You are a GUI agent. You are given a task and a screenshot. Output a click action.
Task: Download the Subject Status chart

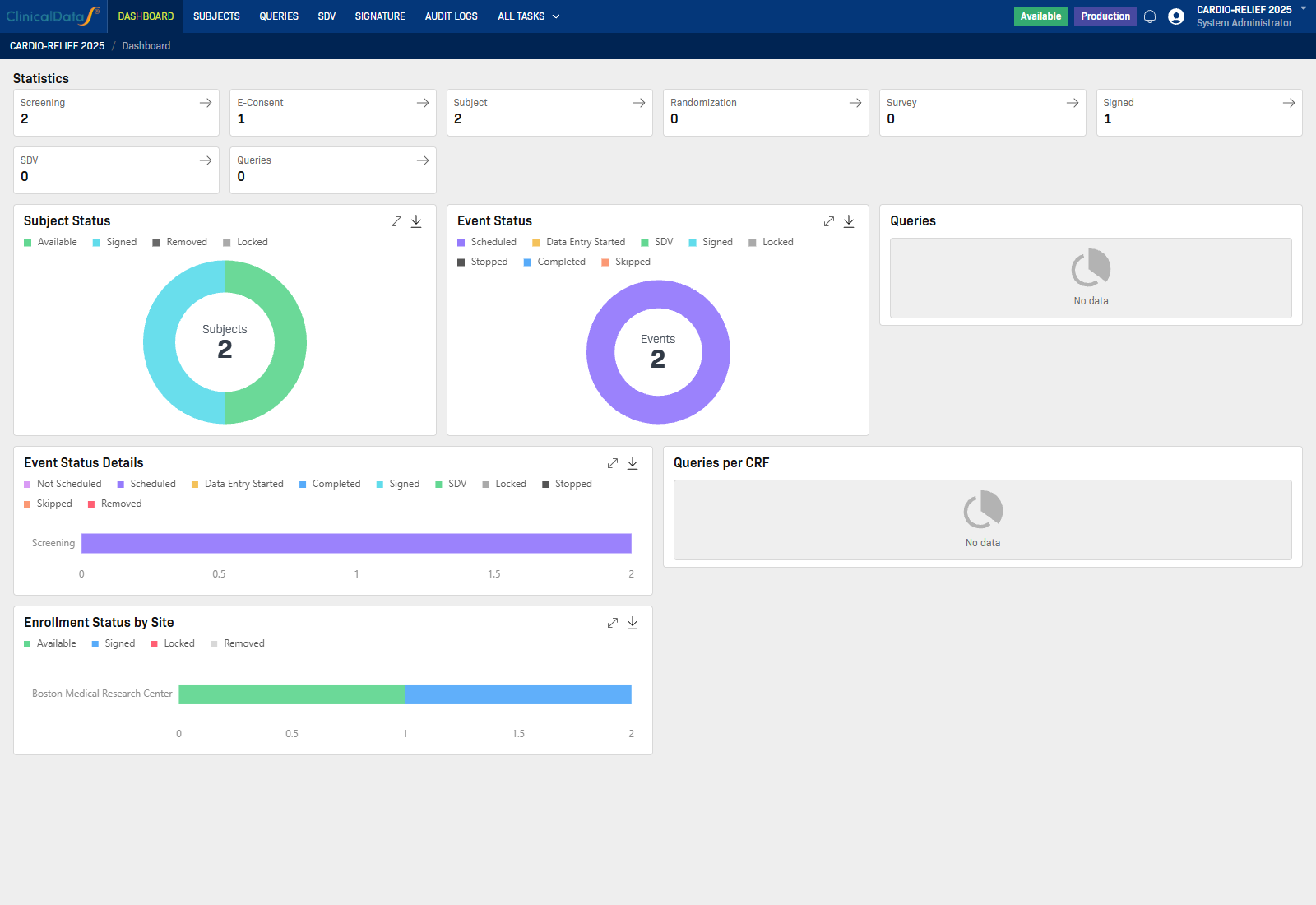coord(416,221)
